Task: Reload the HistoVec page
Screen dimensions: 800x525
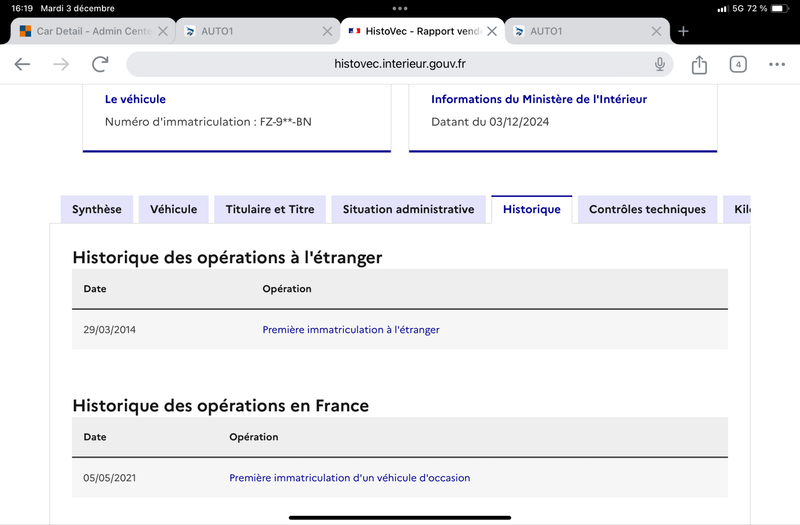Action: (x=100, y=64)
